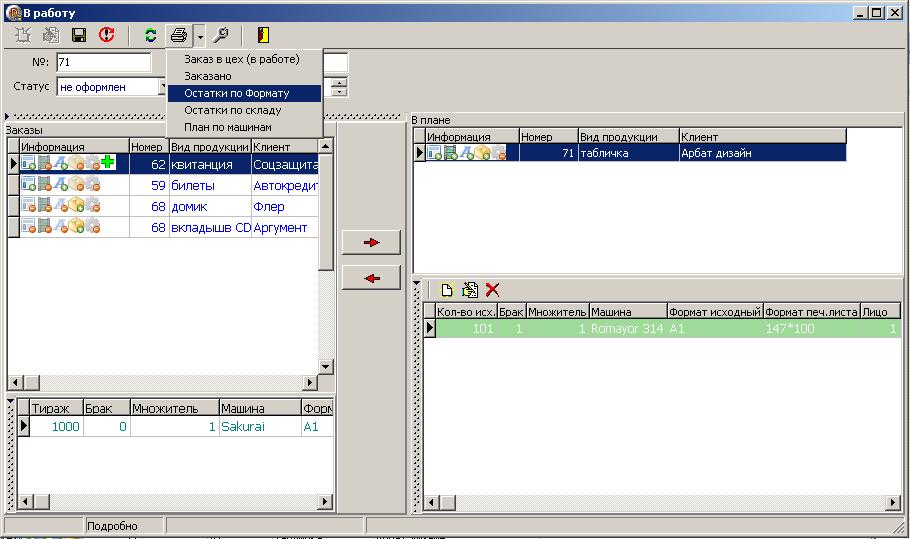Click the tirage table scroll right arrow
This screenshot has width=910, height=539.
click(x=325, y=501)
